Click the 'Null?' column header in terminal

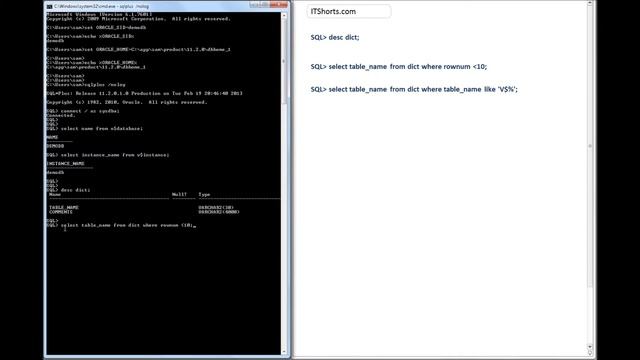179,195
